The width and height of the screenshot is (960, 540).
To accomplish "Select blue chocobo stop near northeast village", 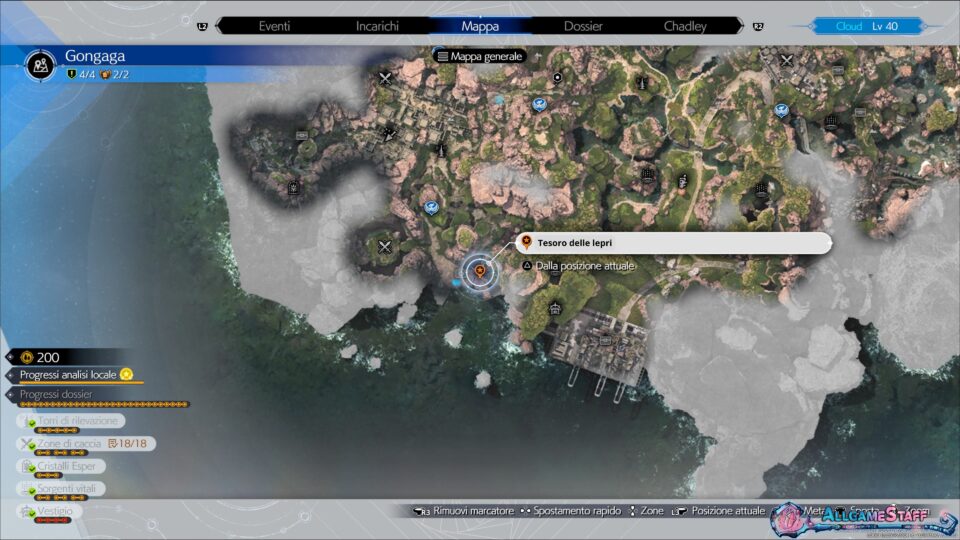I will [781, 111].
